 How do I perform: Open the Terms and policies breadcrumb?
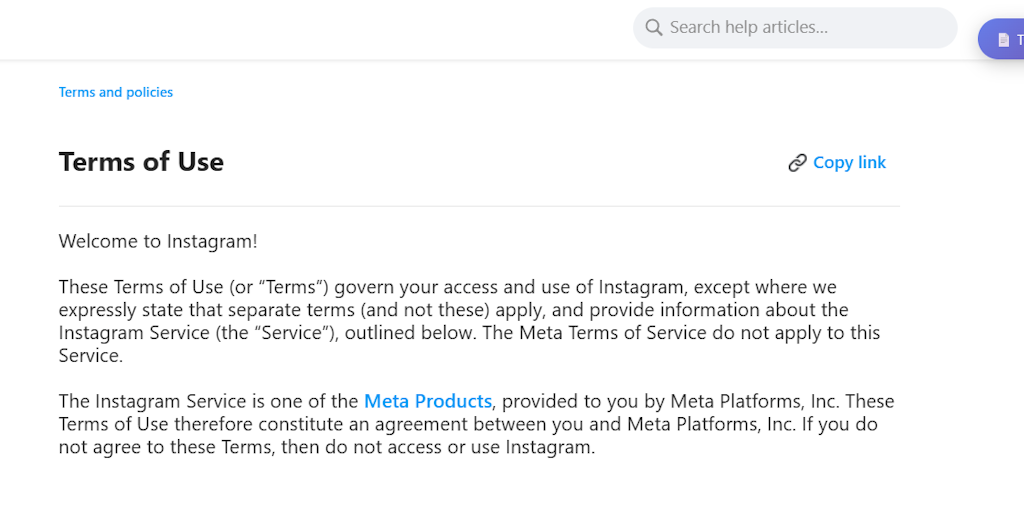(116, 92)
